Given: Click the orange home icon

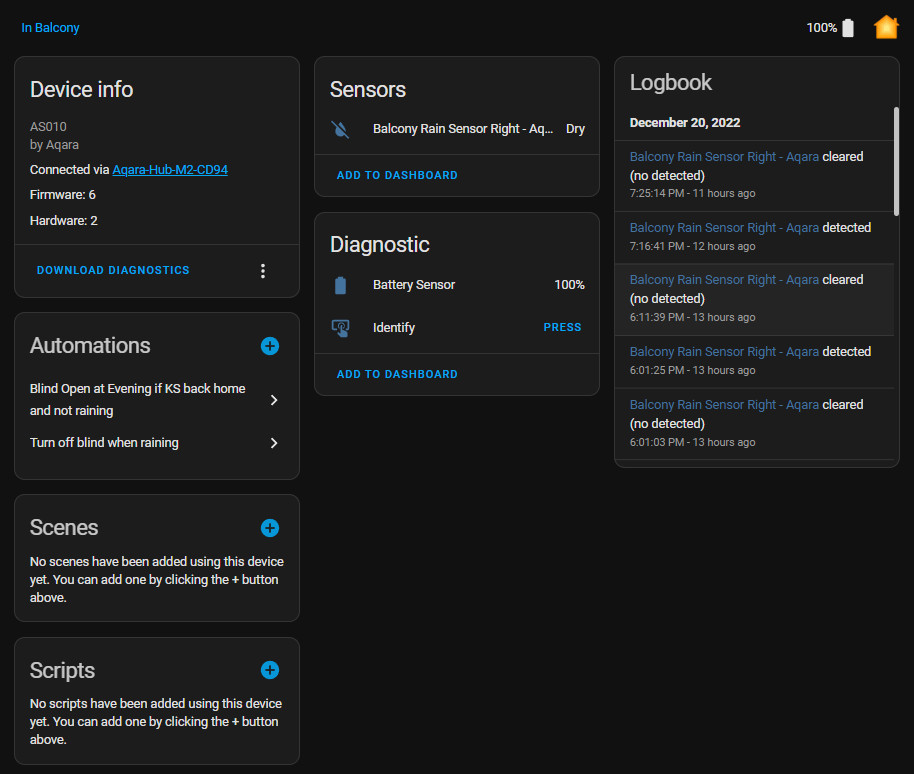Looking at the screenshot, I should pyautogui.click(x=885, y=27).
